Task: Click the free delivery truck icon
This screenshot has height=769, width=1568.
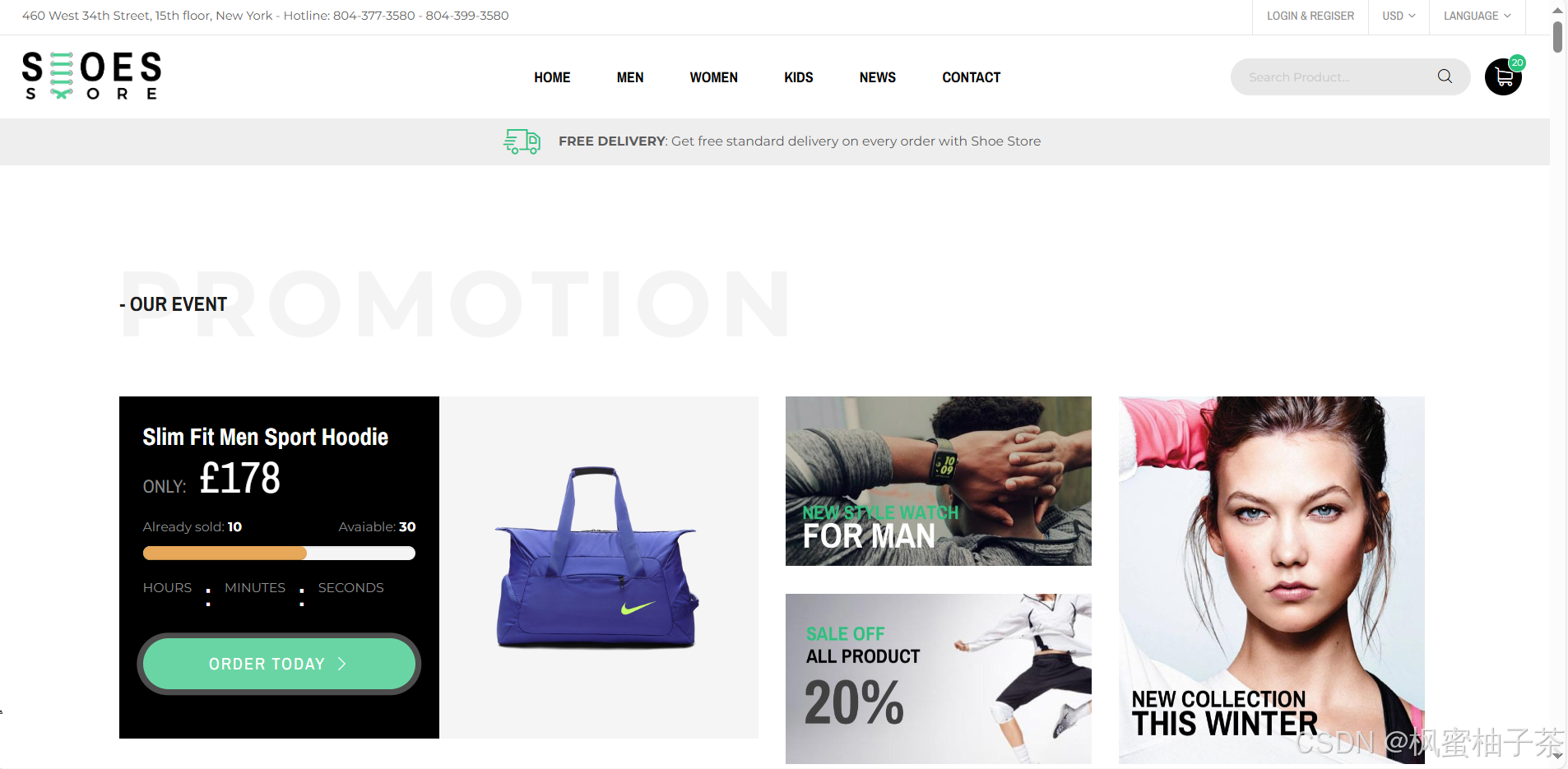Action: pos(522,141)
